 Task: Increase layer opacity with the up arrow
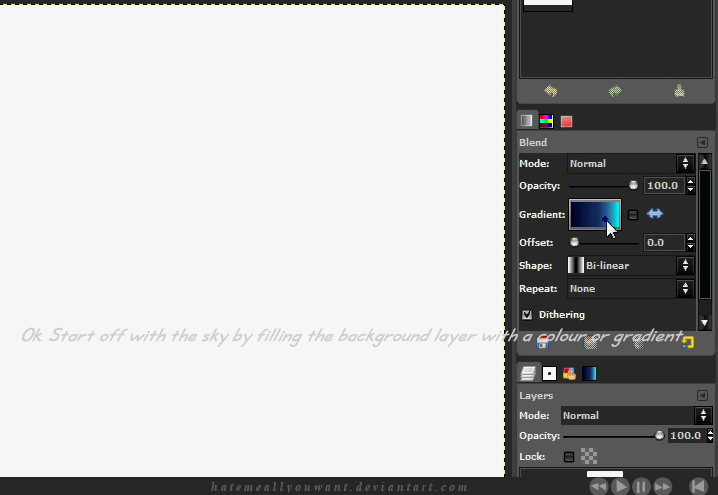[710, 432]
